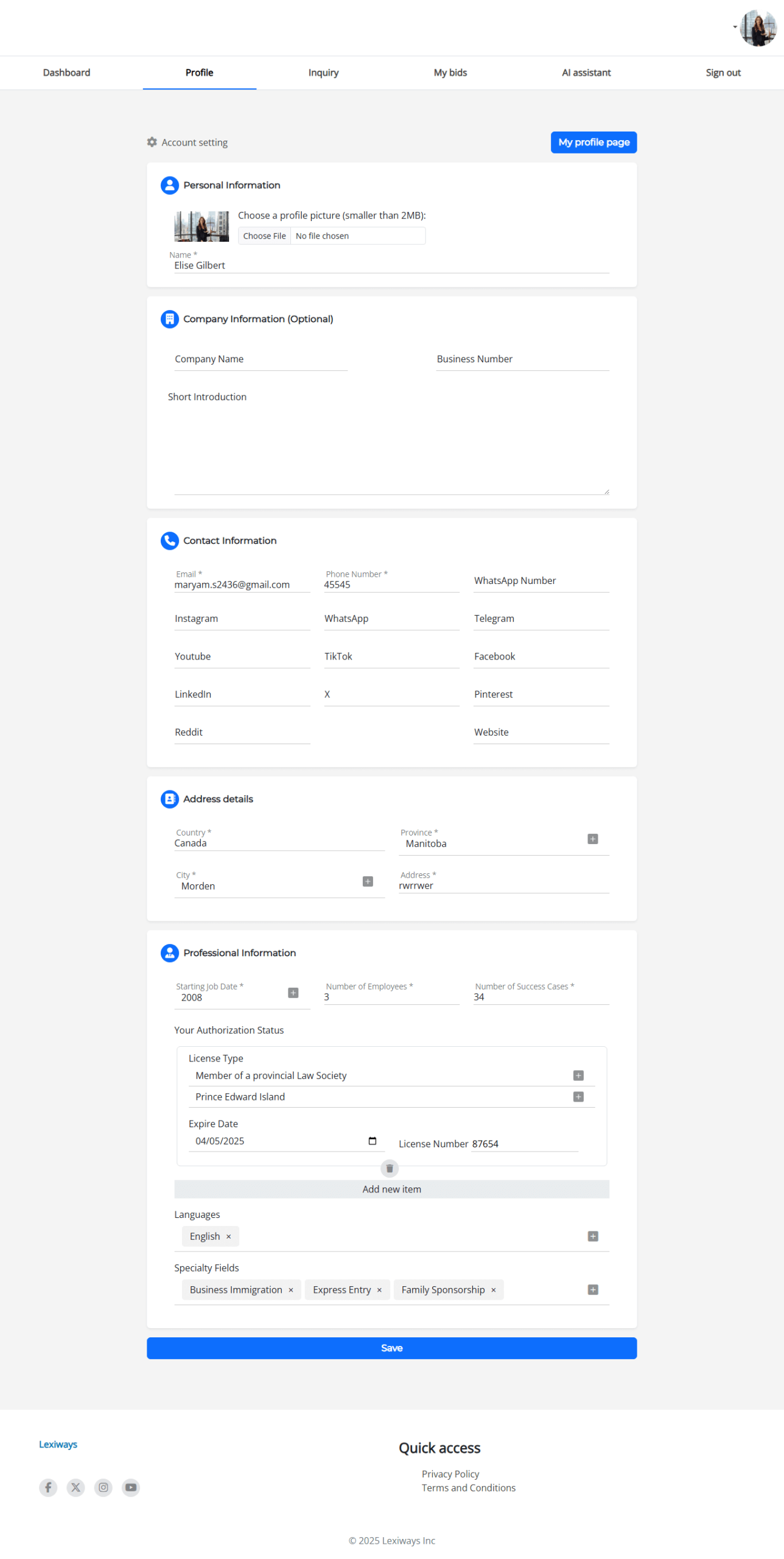
Task: Open Facebook icon in the footer
Action: 48,1487
